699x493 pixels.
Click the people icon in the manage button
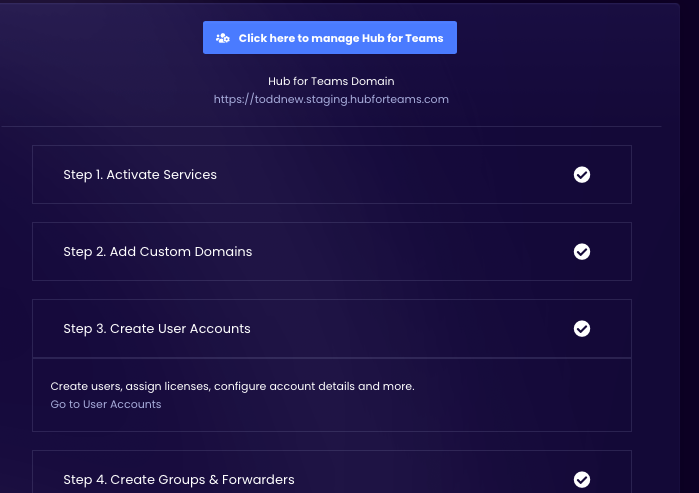[x=223, y=38]
